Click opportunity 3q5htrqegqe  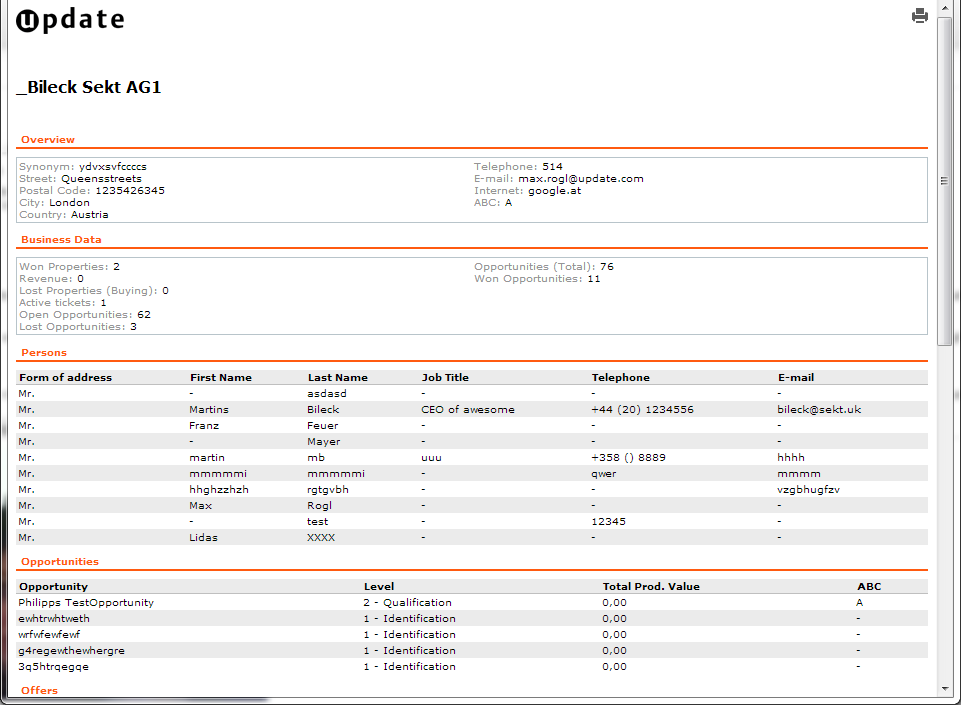53,666
